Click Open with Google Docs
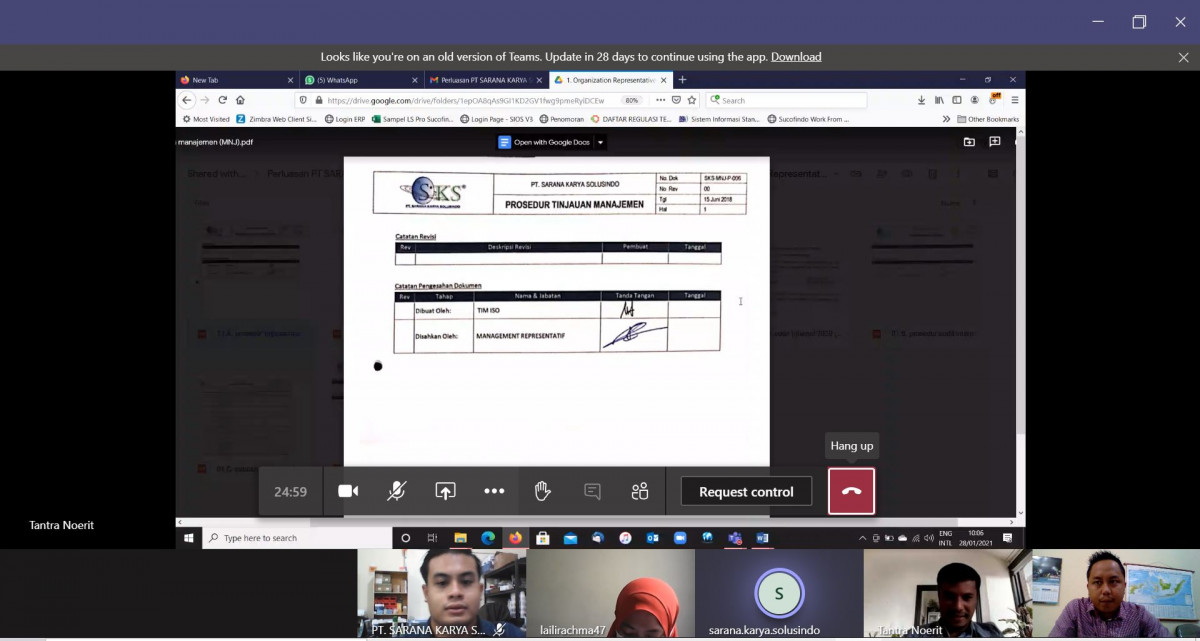Screen dimensions: 1200x641 click(x=545, y=142)
